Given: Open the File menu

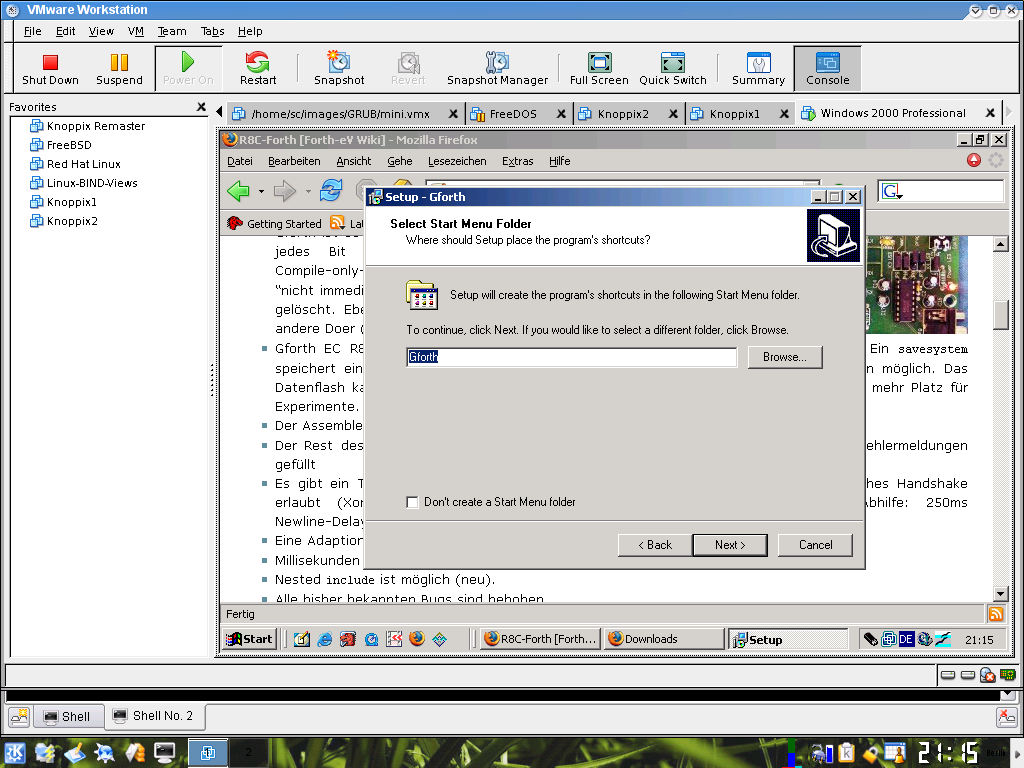Looking at the screenshot, I should (x=33, y=31).
